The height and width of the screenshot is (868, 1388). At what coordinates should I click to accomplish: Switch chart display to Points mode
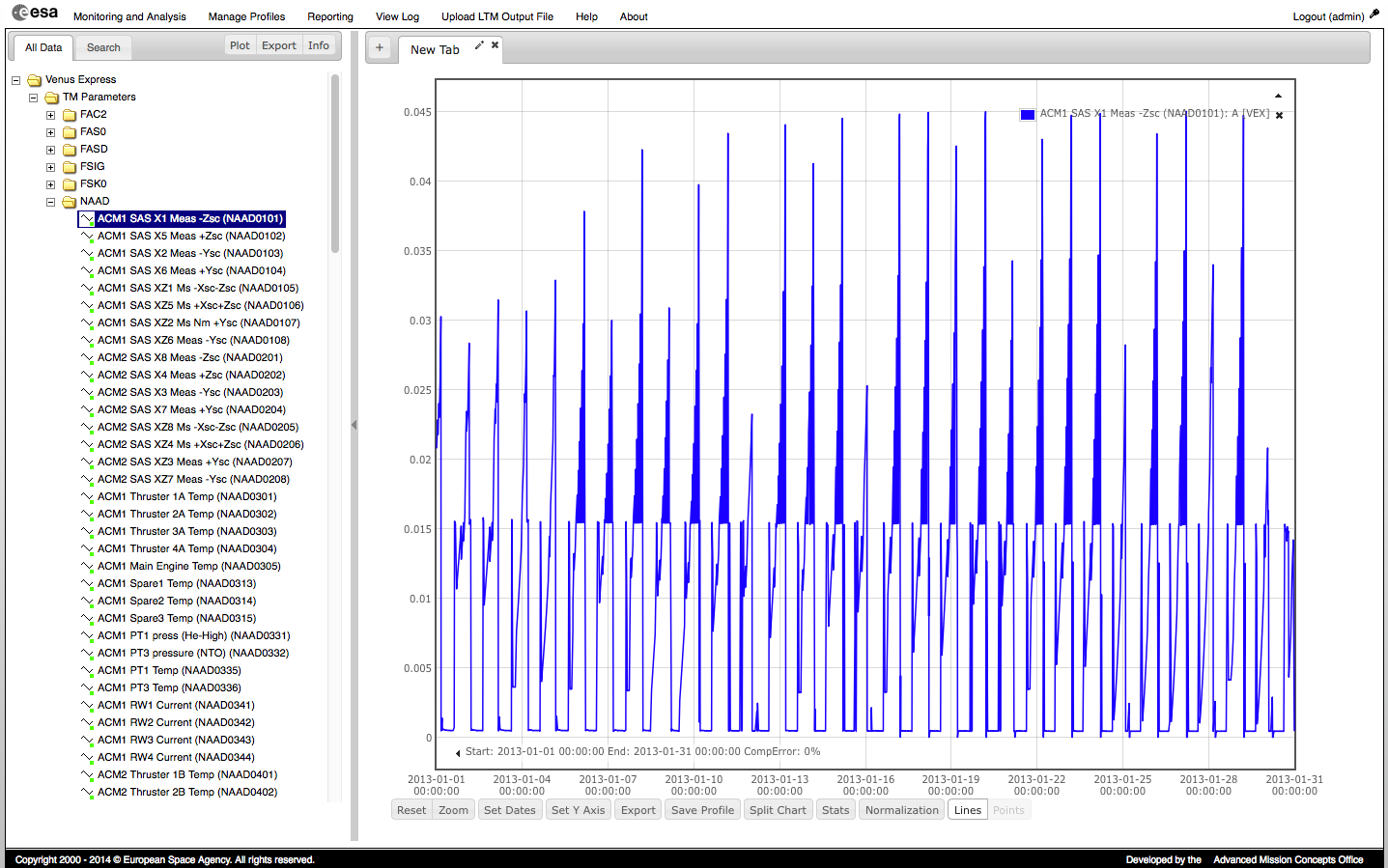click(x=1008, y=810)
